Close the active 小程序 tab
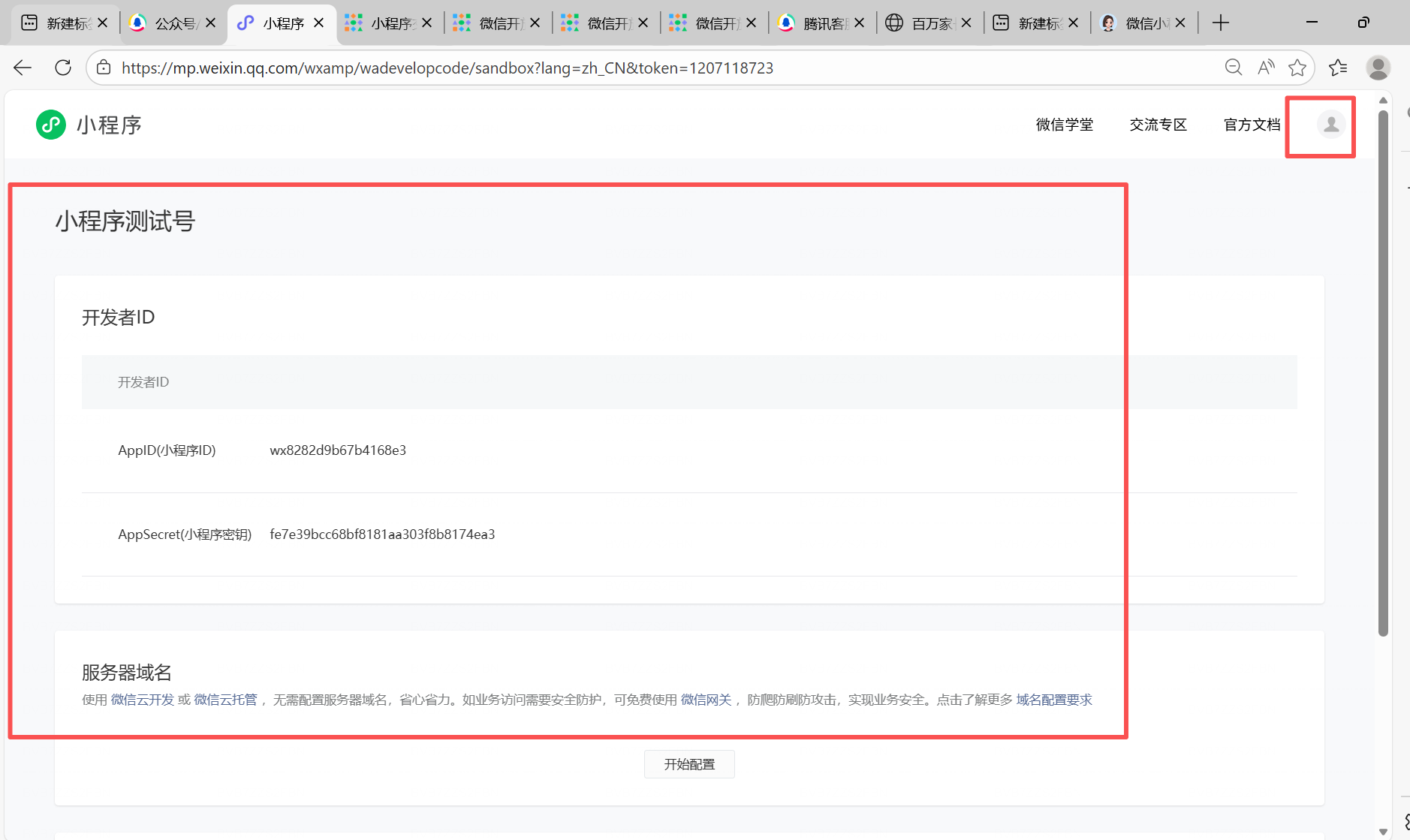Image resolution: width=1410 pixels, height=840 pixels. pyautogui.click(x=318, y=23)
